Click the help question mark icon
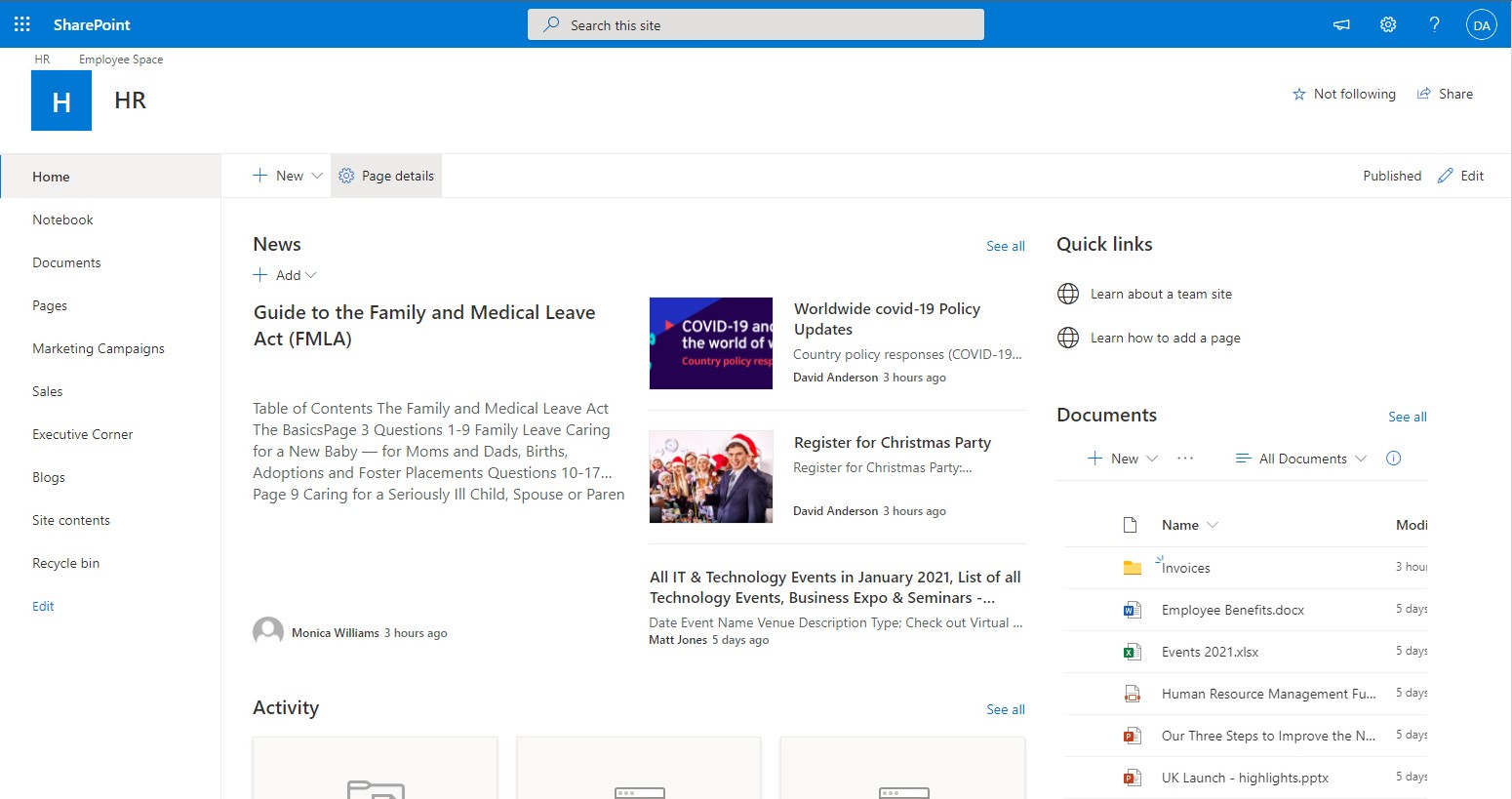This screenshot has height=799, width=1512. tap(1434, 24)
